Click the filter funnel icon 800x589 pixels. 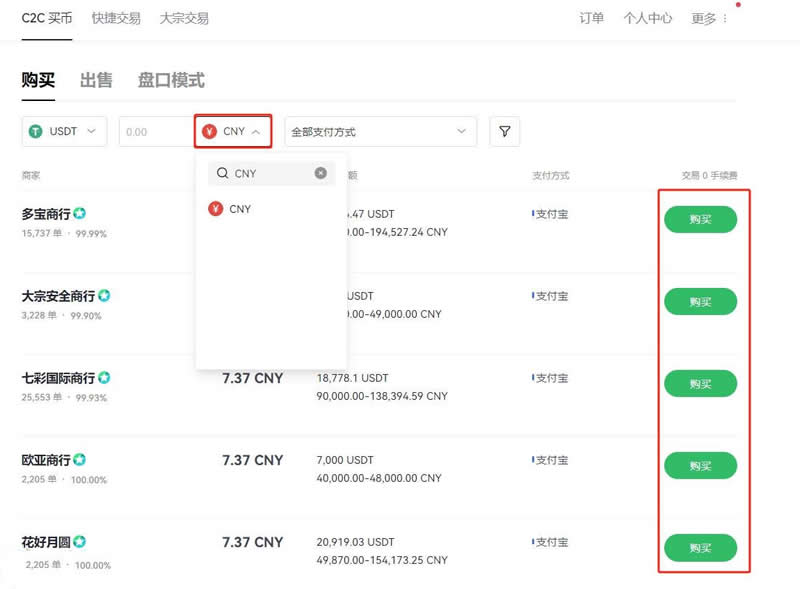(505, 131)
